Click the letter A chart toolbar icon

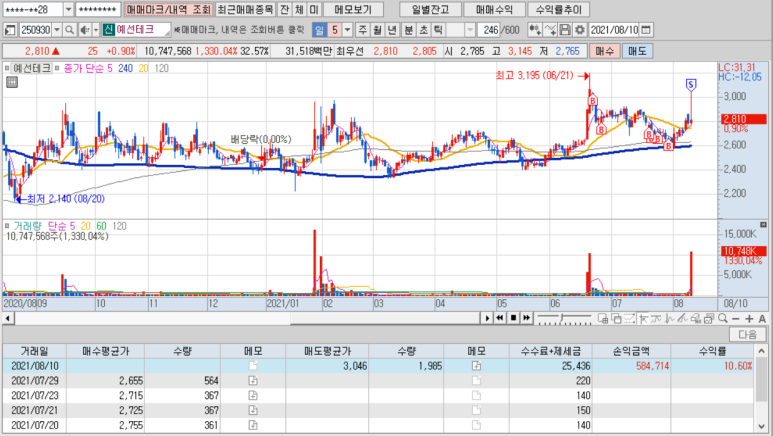[762, 319]
